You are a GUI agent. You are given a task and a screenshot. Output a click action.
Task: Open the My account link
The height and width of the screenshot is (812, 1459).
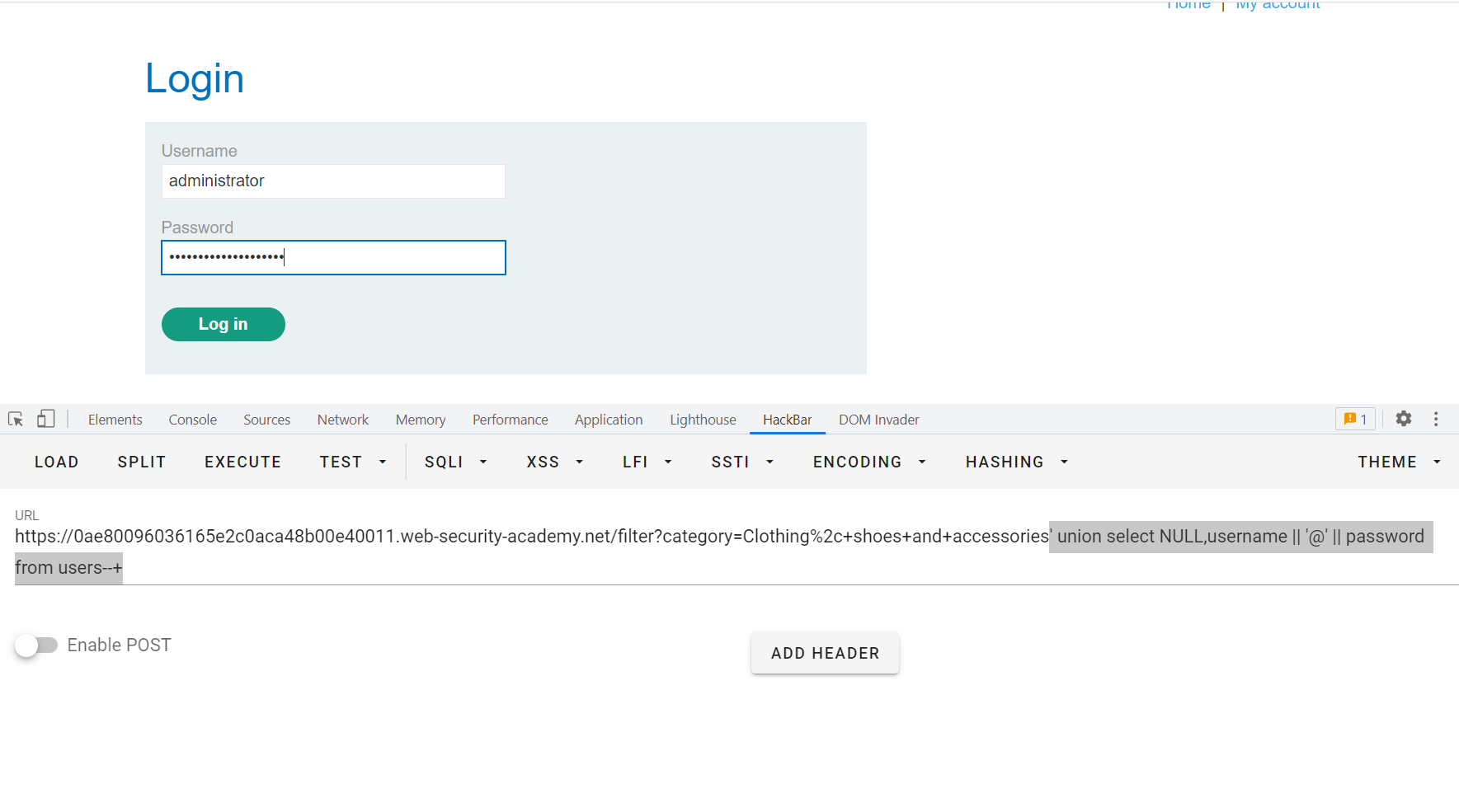pos(1278,5)
